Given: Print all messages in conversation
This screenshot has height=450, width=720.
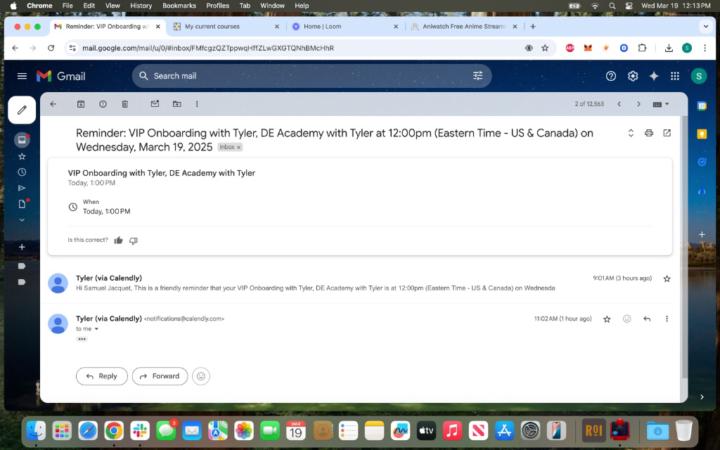Looking at the screenshot, I should pyautogui.click(x=649, y=133).
